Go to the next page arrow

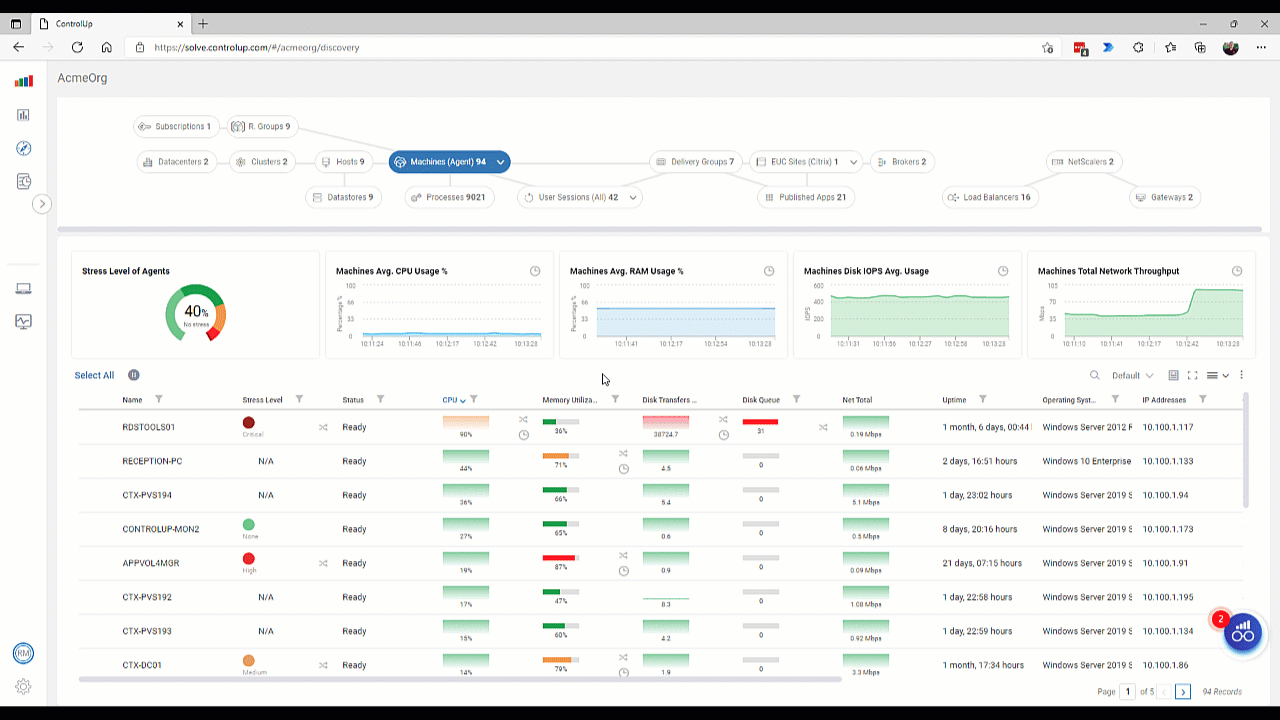(1183, 691)
